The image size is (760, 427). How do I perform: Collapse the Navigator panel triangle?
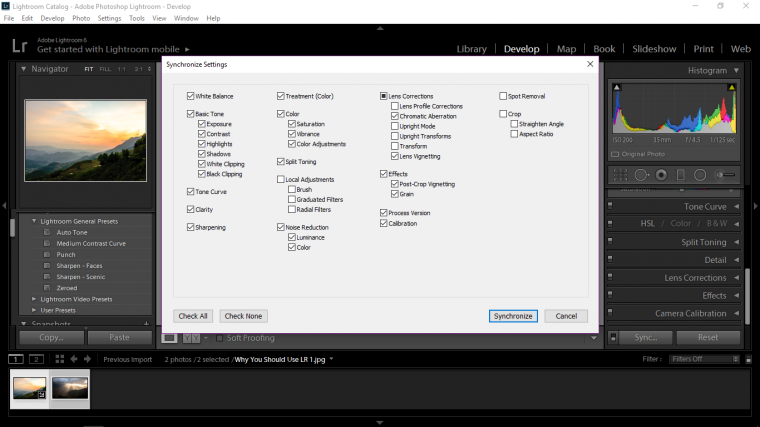coord(23,69)
